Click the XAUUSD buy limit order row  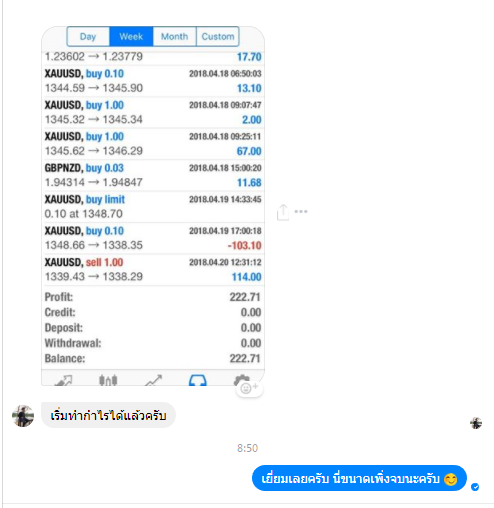(153, 206)
